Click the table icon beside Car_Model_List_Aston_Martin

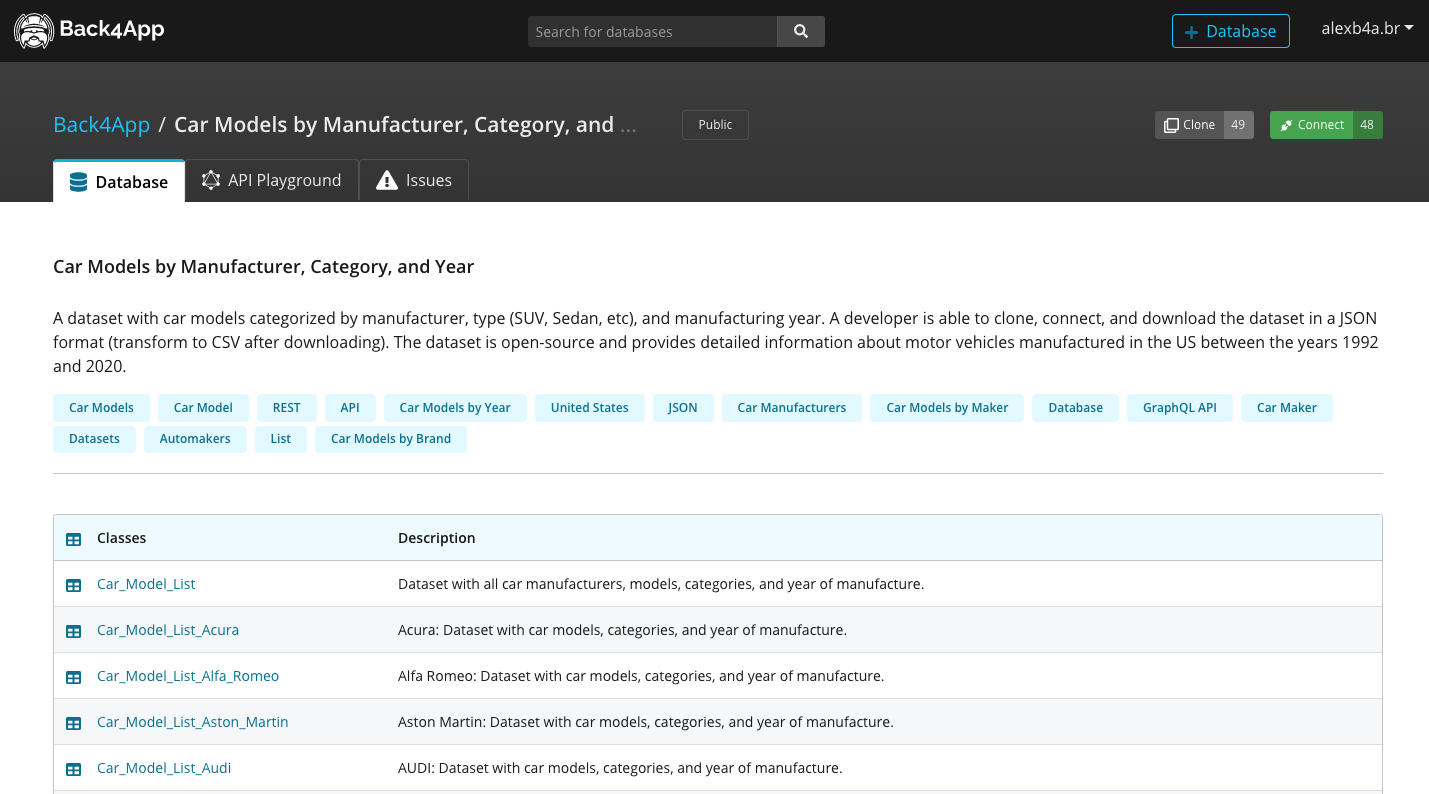pos(73,723)
